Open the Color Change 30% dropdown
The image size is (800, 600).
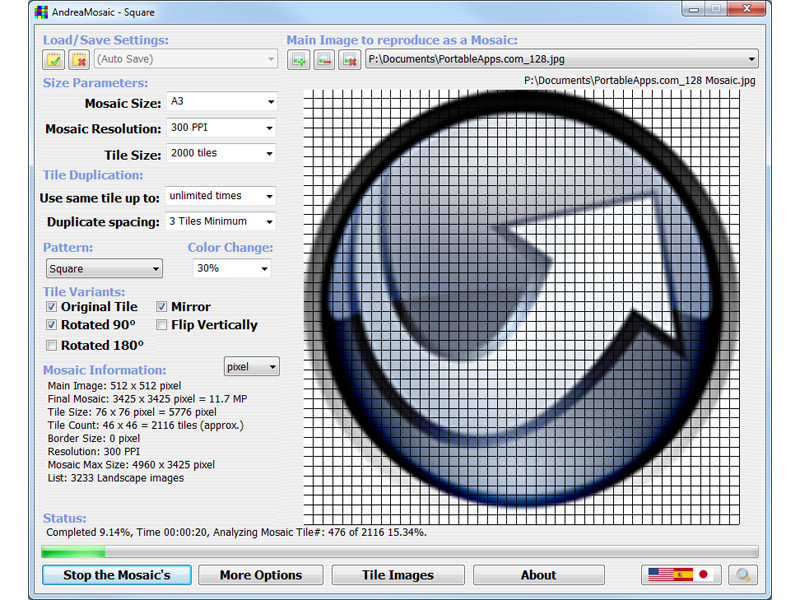point(232,269)
